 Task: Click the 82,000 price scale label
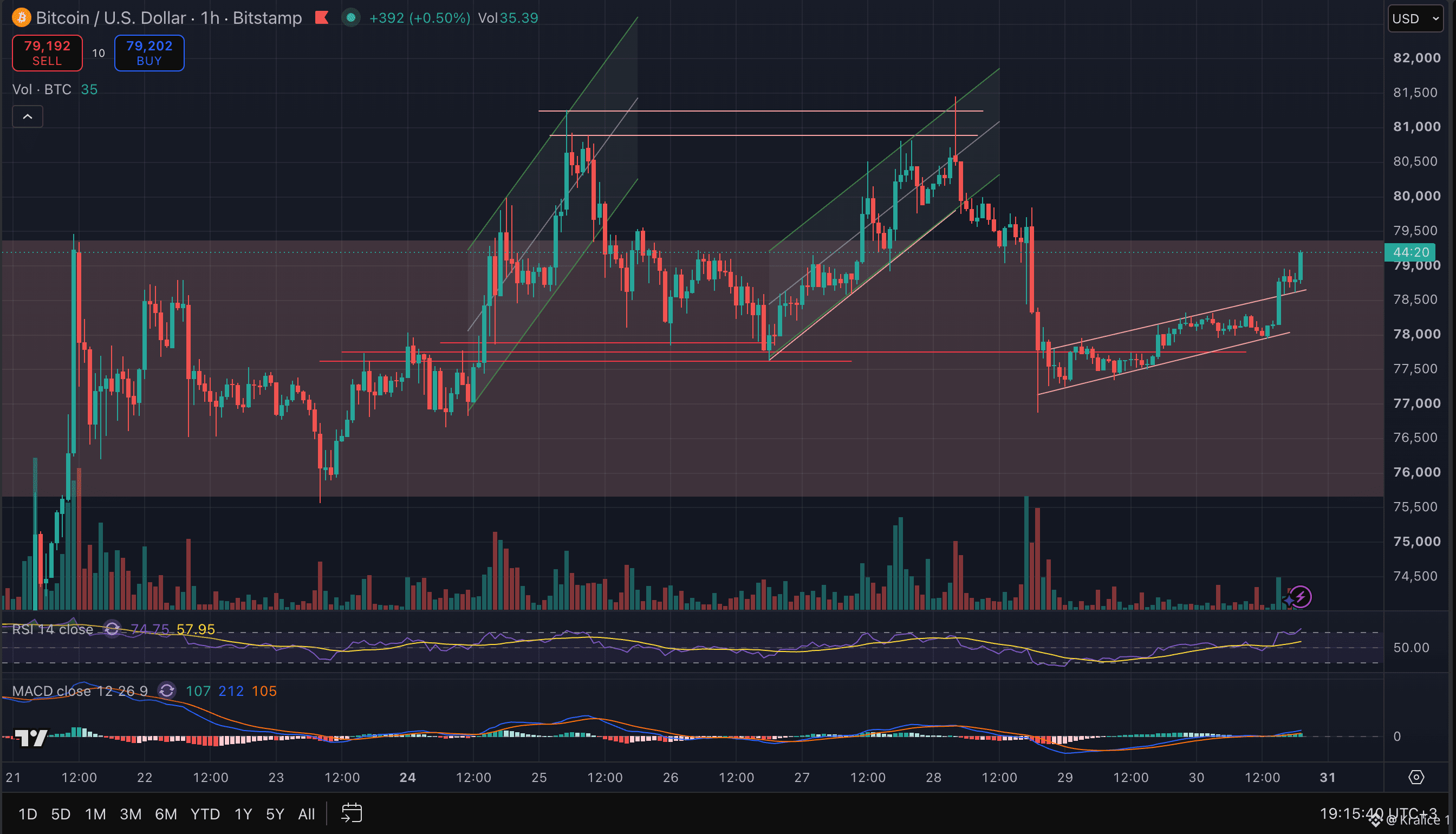click(x=1416, y=57)
